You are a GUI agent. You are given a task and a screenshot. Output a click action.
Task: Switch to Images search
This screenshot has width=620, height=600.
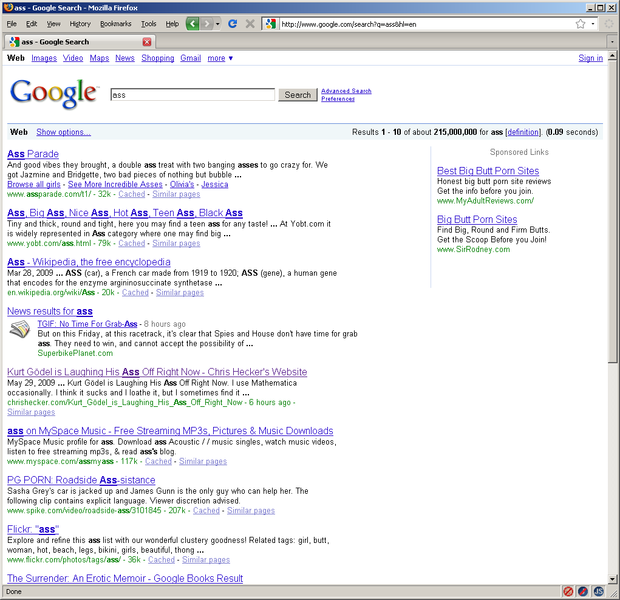(44, 58)
